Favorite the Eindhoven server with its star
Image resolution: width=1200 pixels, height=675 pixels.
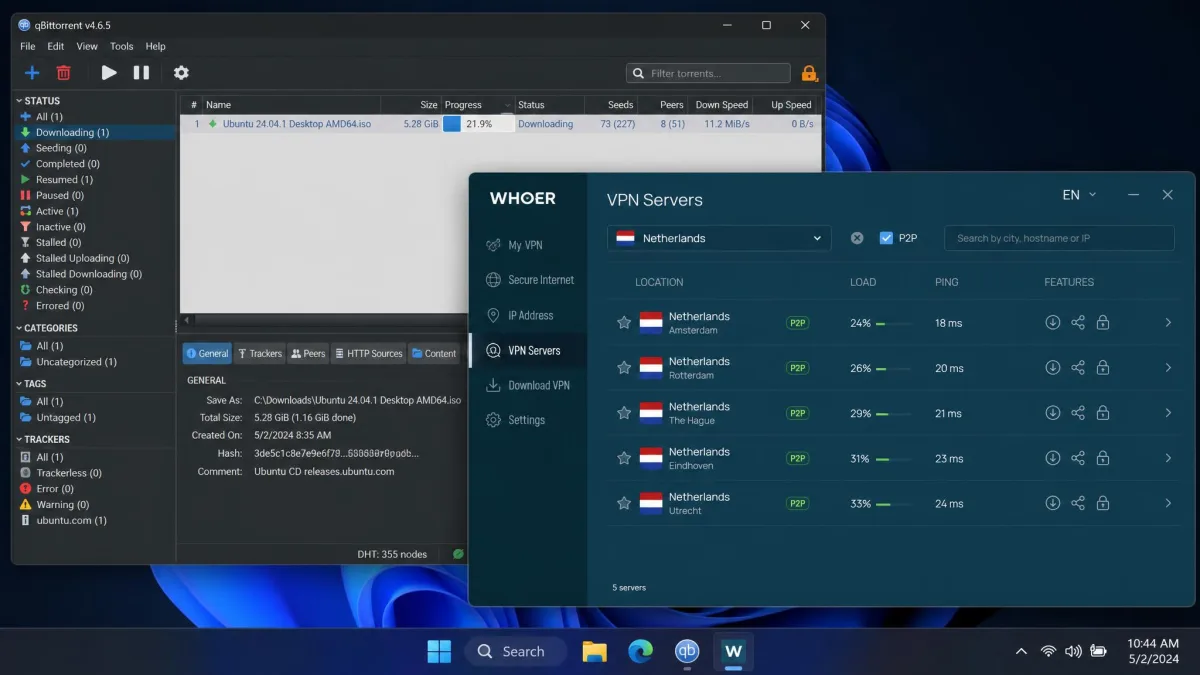(624, 458)
